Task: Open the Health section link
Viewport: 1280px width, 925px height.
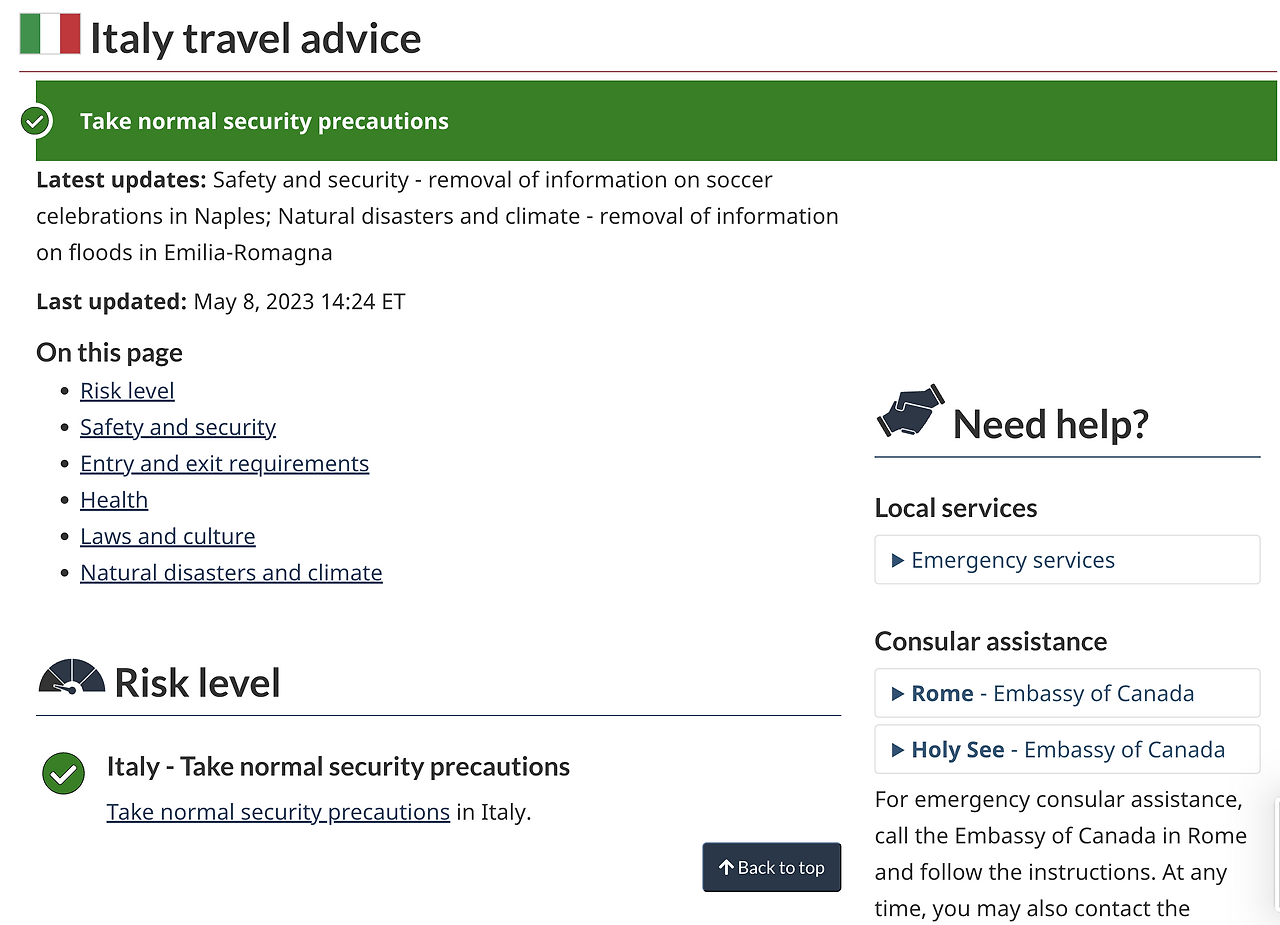Action: coord(113,499)
